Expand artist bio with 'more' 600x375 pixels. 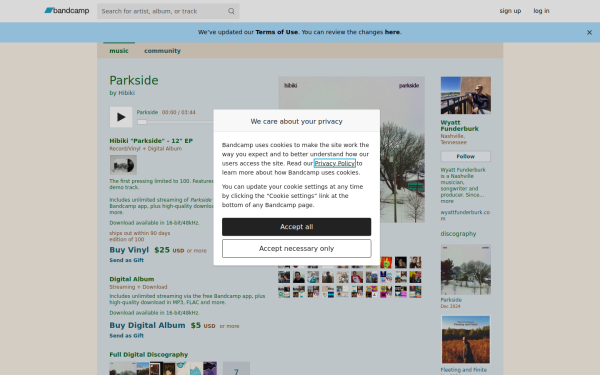(447, 201)
